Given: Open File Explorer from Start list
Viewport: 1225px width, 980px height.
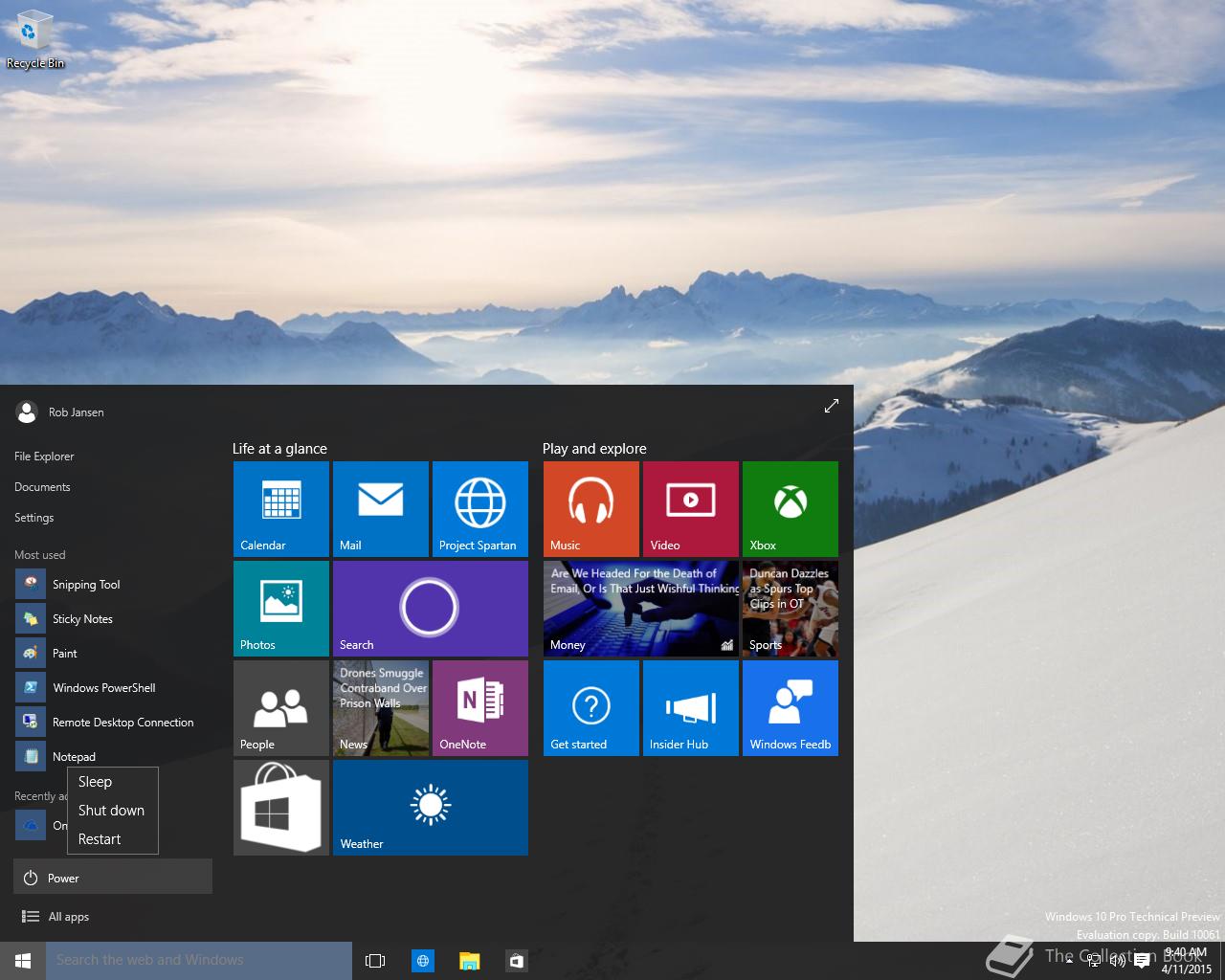Looking at the screenshot, I should pyautogui.click(x=44, y=457).
